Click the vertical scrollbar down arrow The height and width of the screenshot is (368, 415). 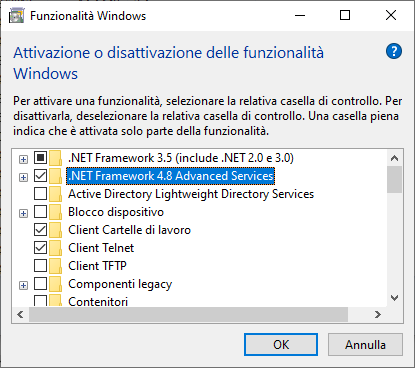click(x=394, y=298)
